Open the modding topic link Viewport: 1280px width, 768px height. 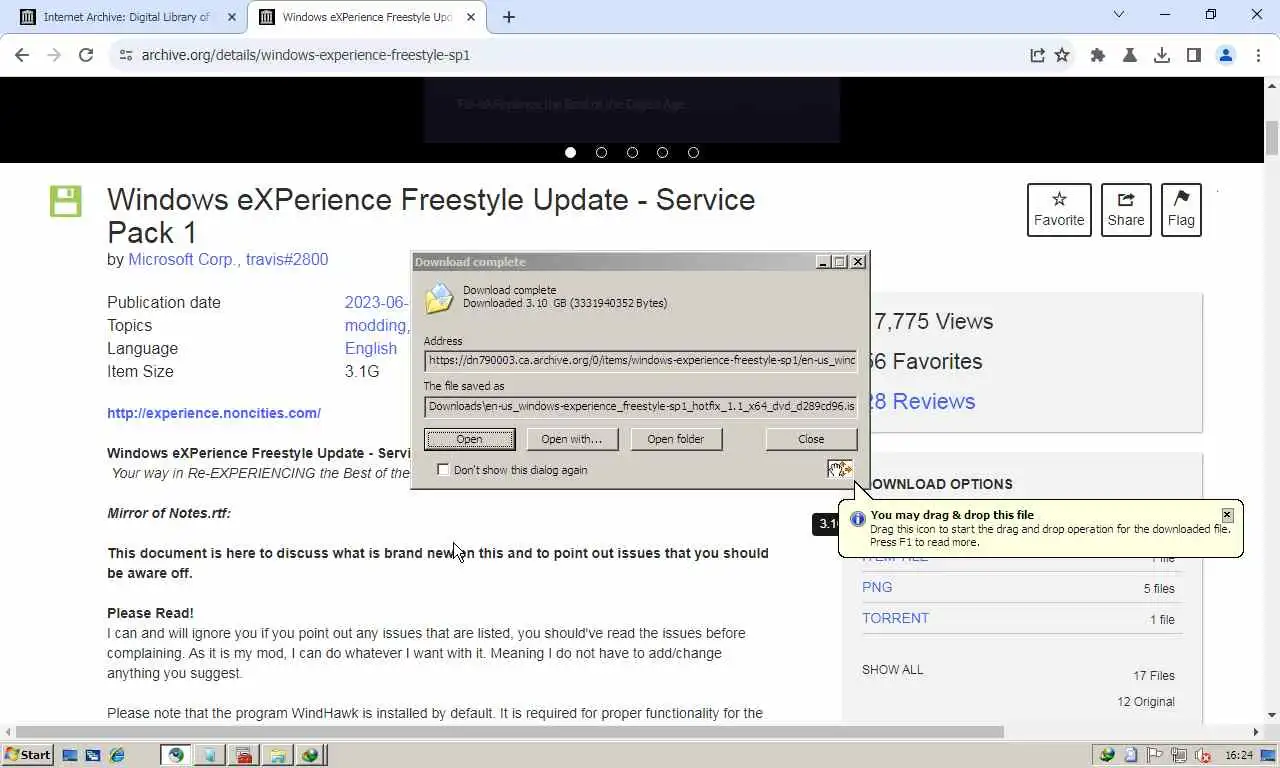tap(376, 325)
